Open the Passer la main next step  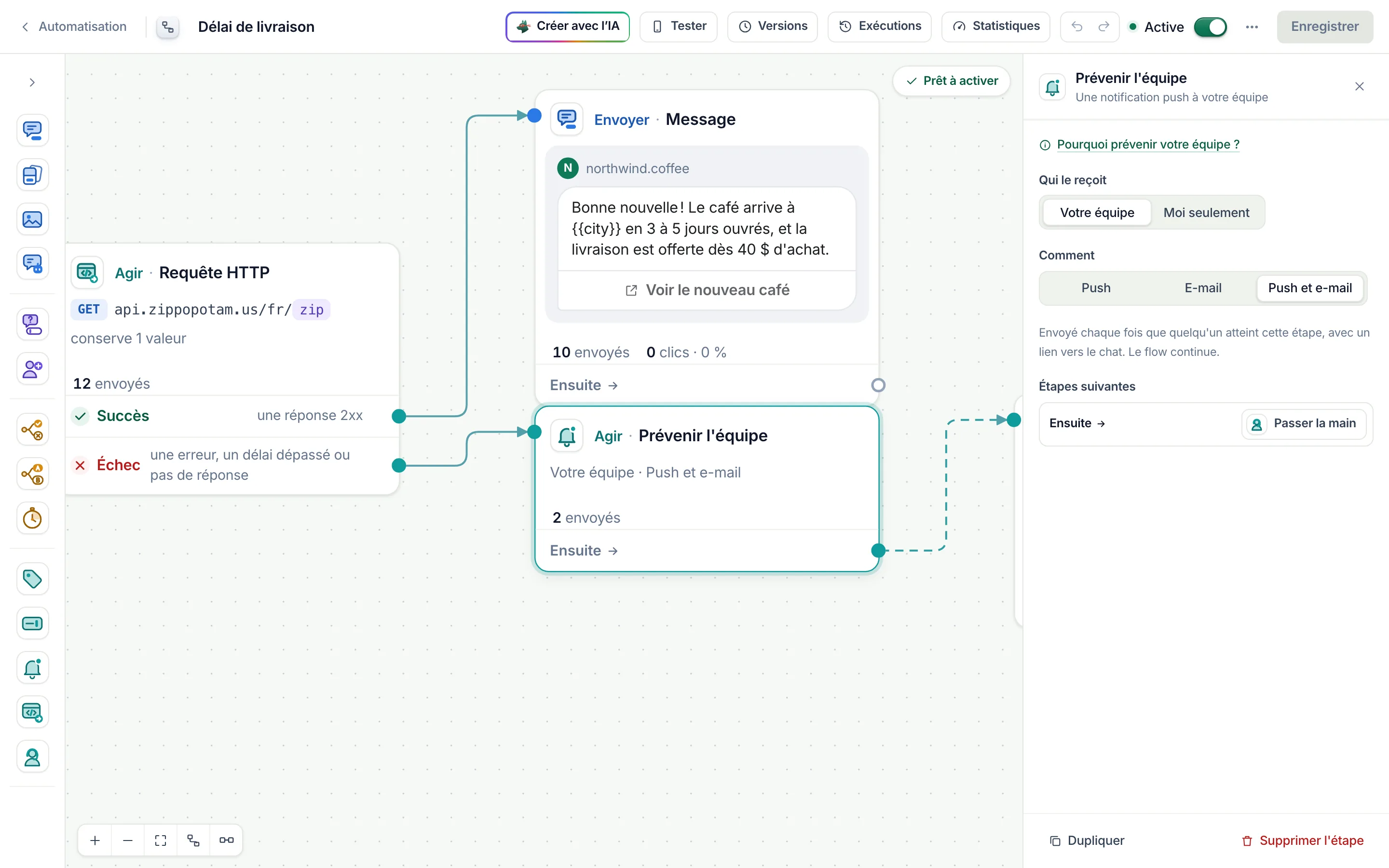point(1304,424)
